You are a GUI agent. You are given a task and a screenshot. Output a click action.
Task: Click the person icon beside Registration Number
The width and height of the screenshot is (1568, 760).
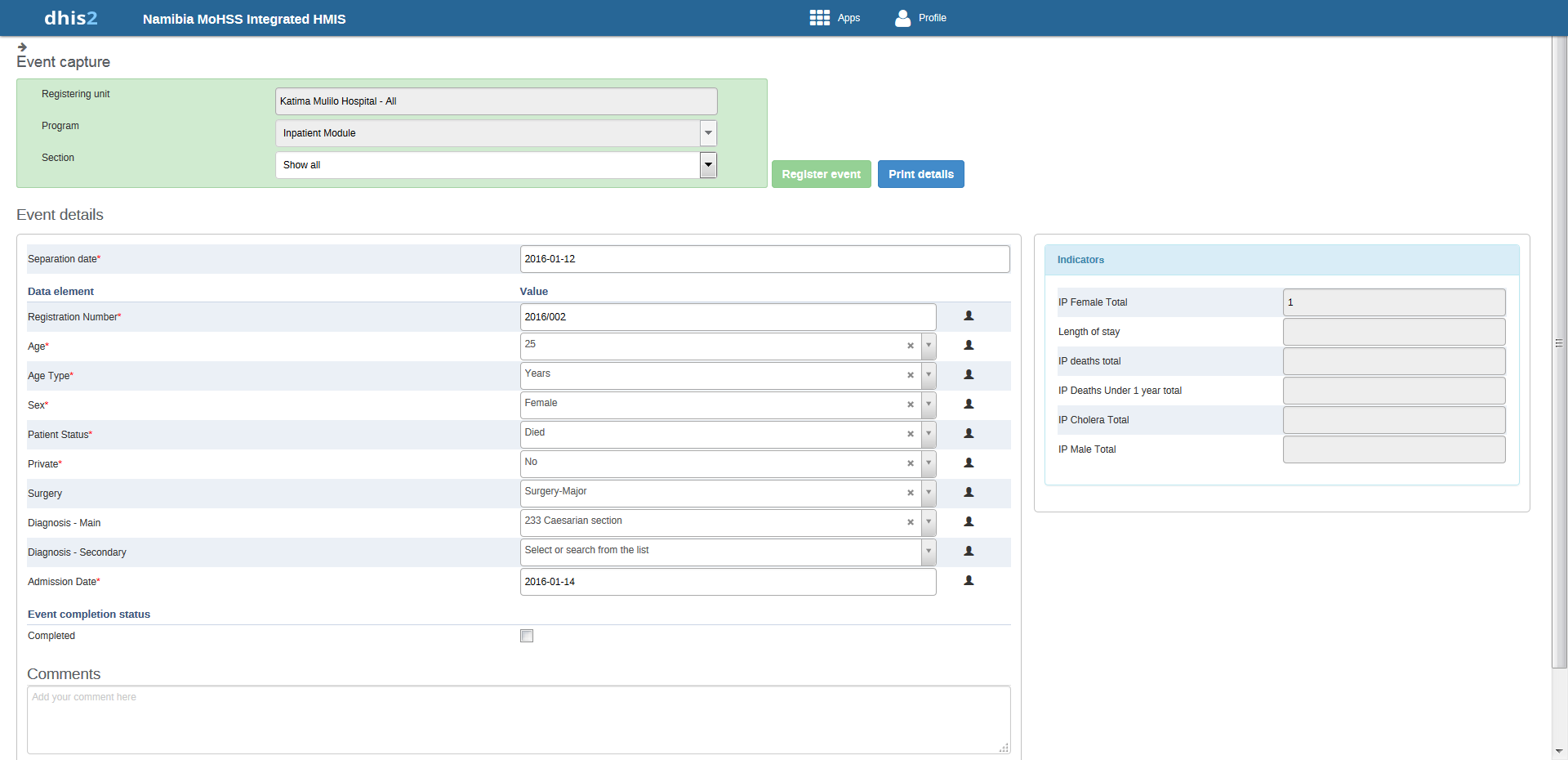969,316
